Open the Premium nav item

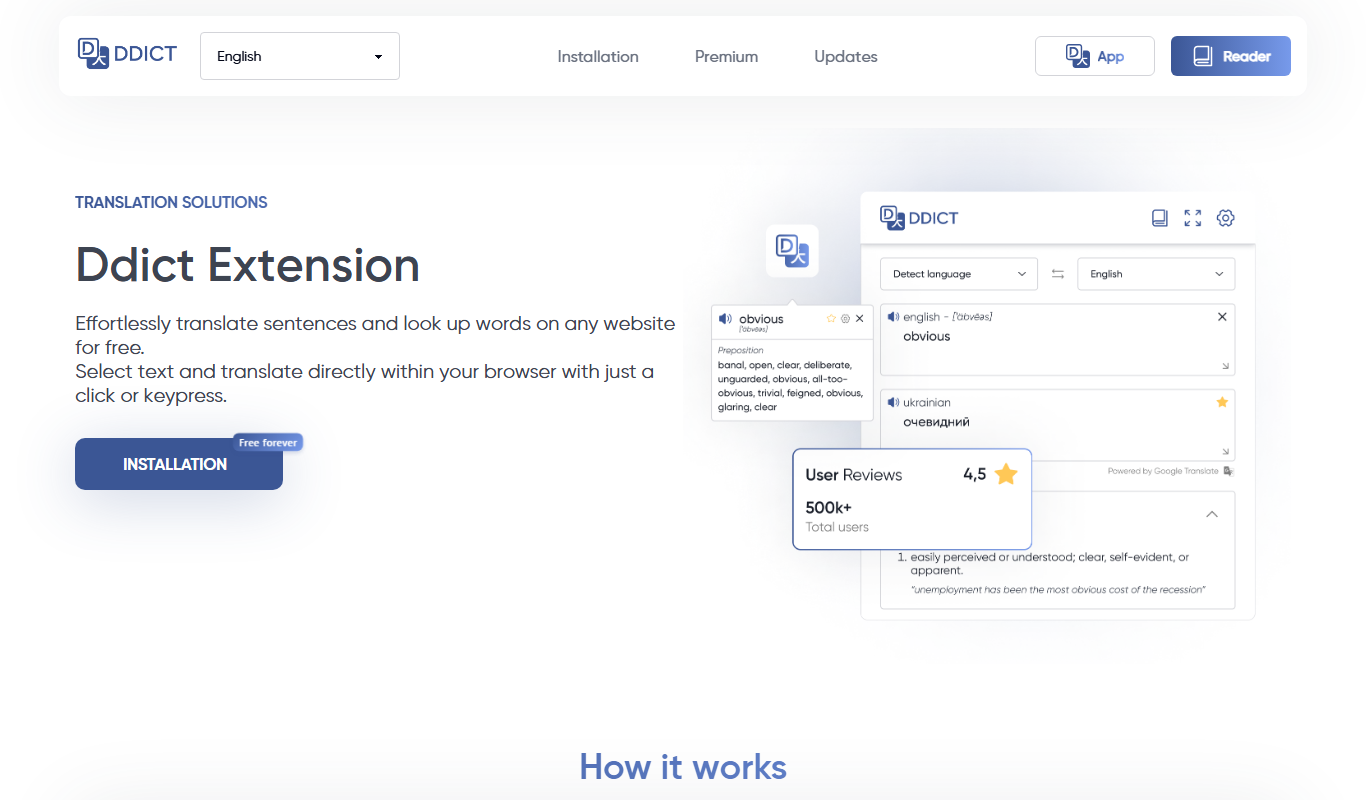[x=727, y=57]
